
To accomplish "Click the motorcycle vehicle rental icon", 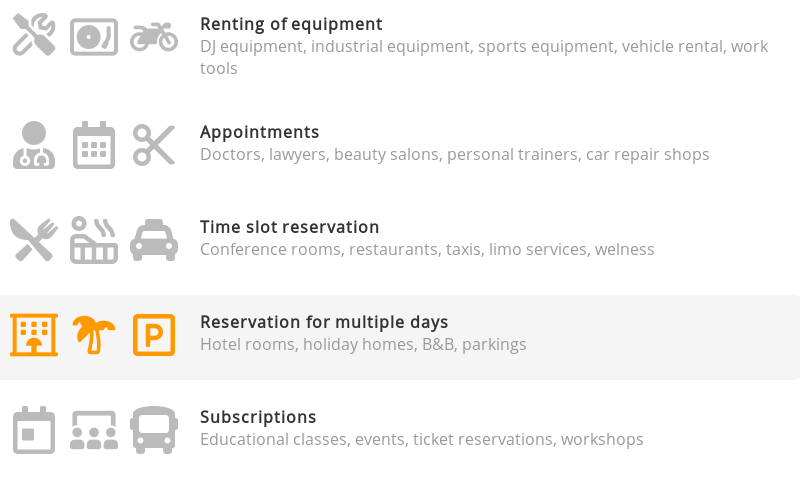I will [x=154, y=37].
